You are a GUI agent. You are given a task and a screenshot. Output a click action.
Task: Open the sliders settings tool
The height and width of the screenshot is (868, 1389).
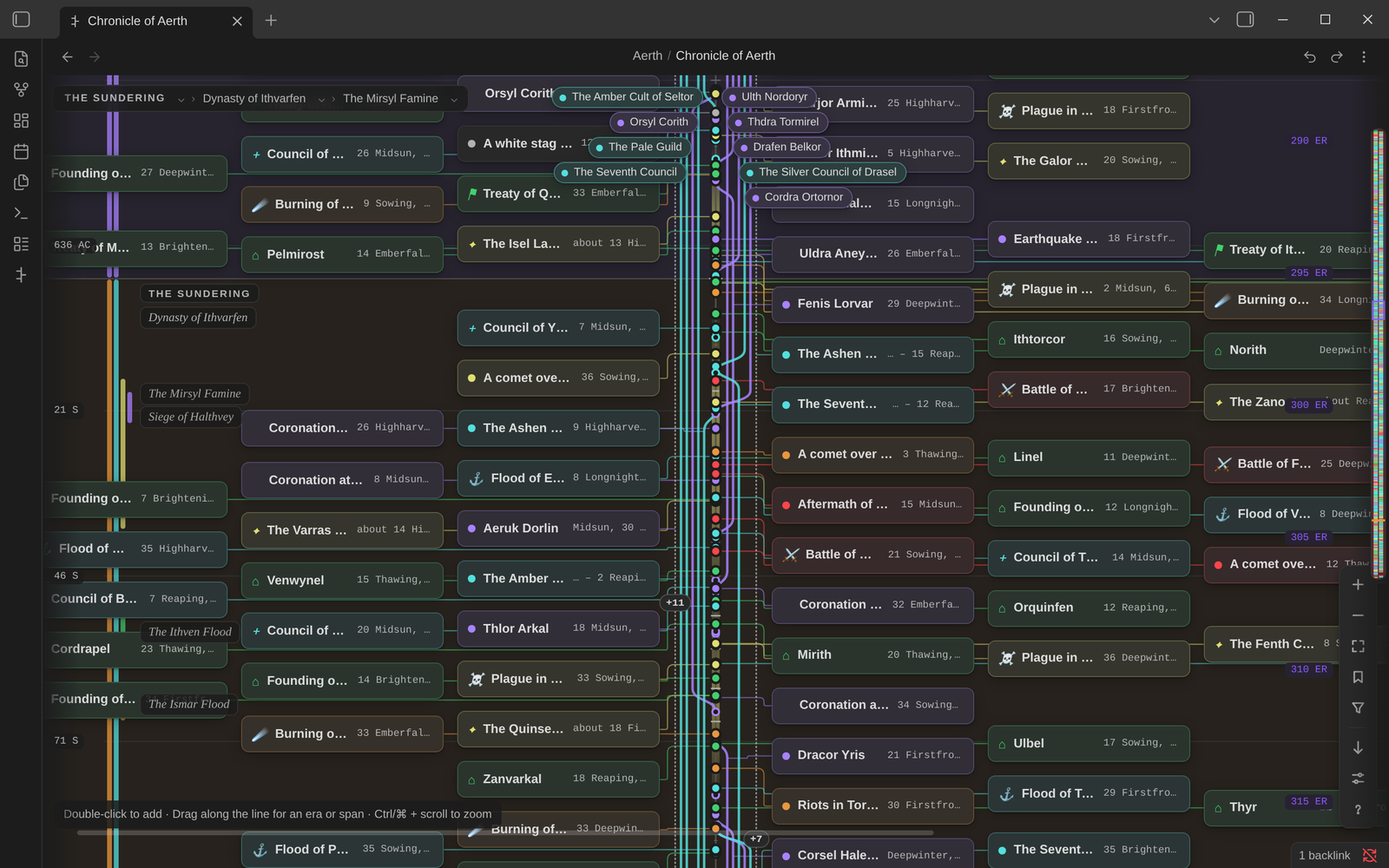click(x=1358, y=779)
